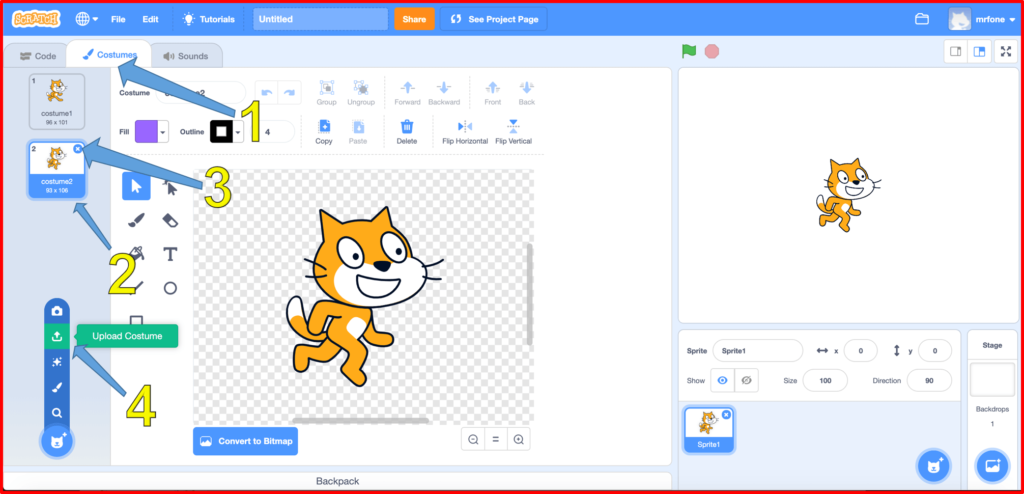The image size is (1024, 494).
Task: Click the search costume magnifier icon
Action: coord(57,413)
